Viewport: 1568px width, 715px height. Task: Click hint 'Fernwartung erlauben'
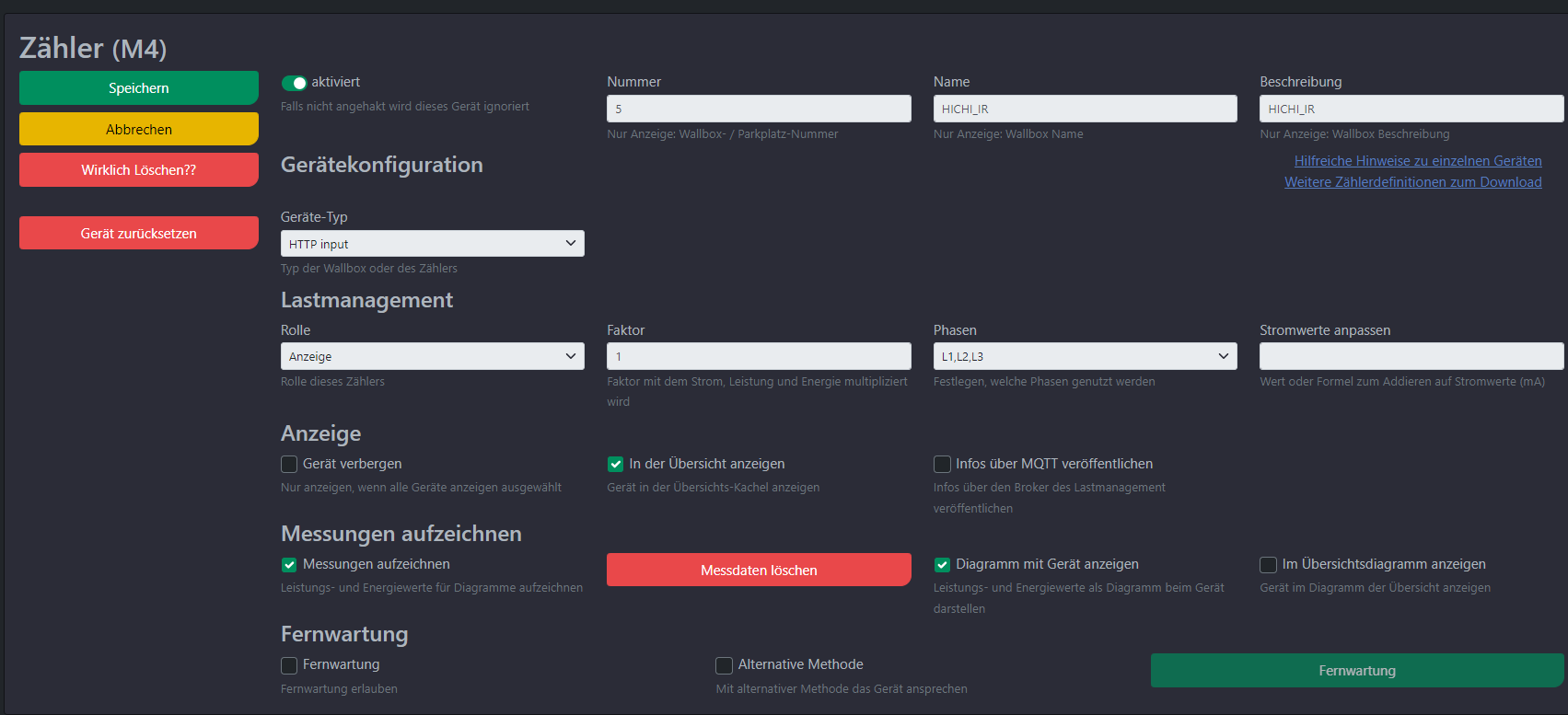coord(339,689)
